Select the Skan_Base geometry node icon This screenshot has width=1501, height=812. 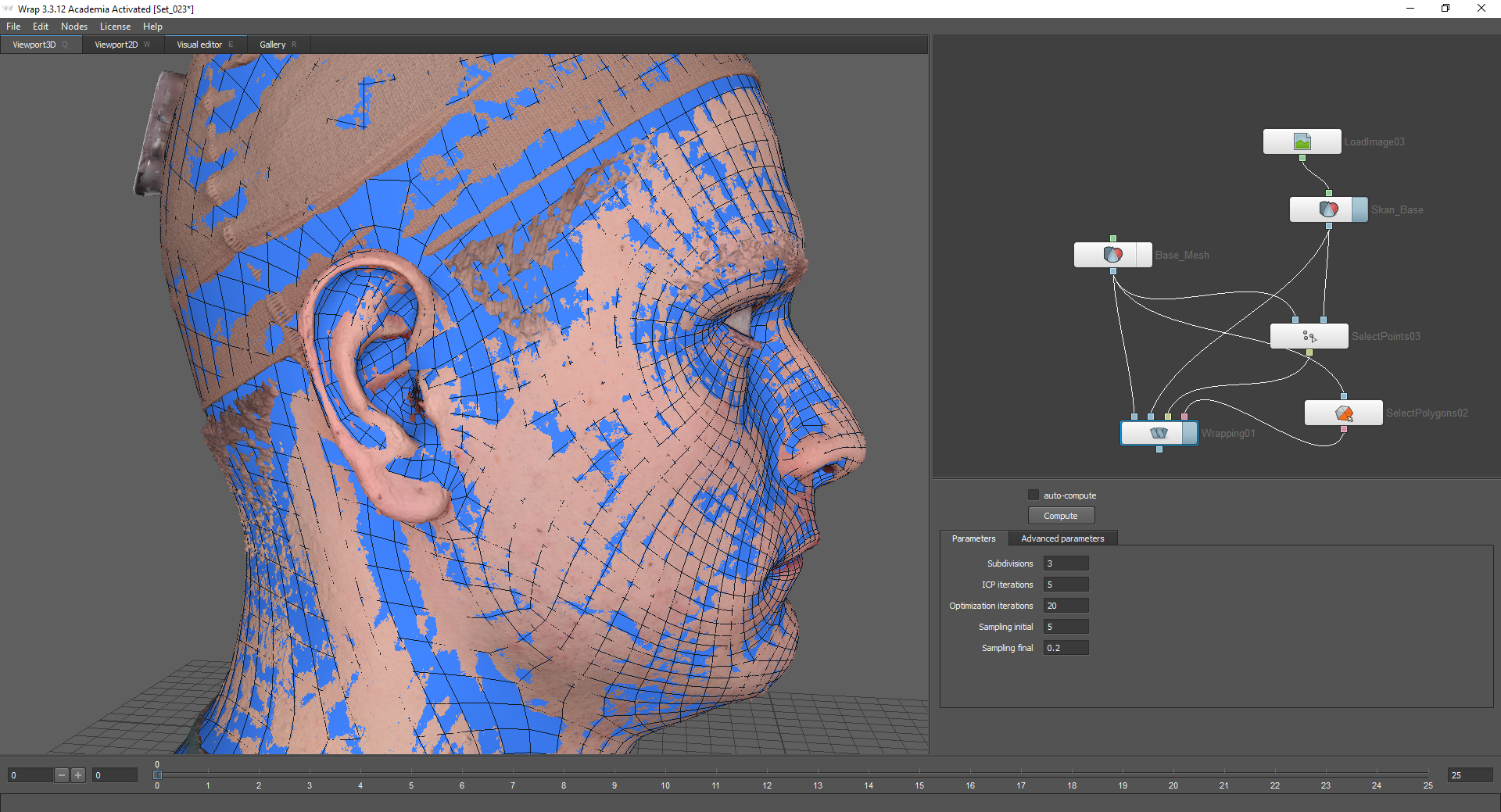coord(1328,209)
